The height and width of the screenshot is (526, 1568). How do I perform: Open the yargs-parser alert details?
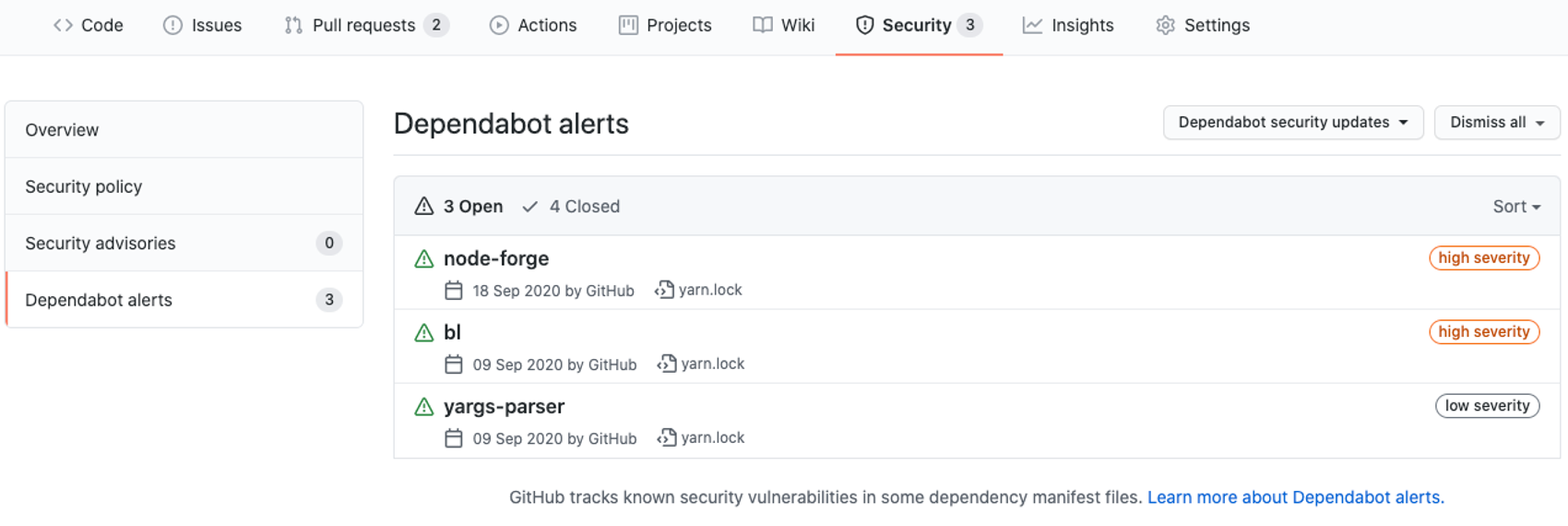tap(504, 407)
